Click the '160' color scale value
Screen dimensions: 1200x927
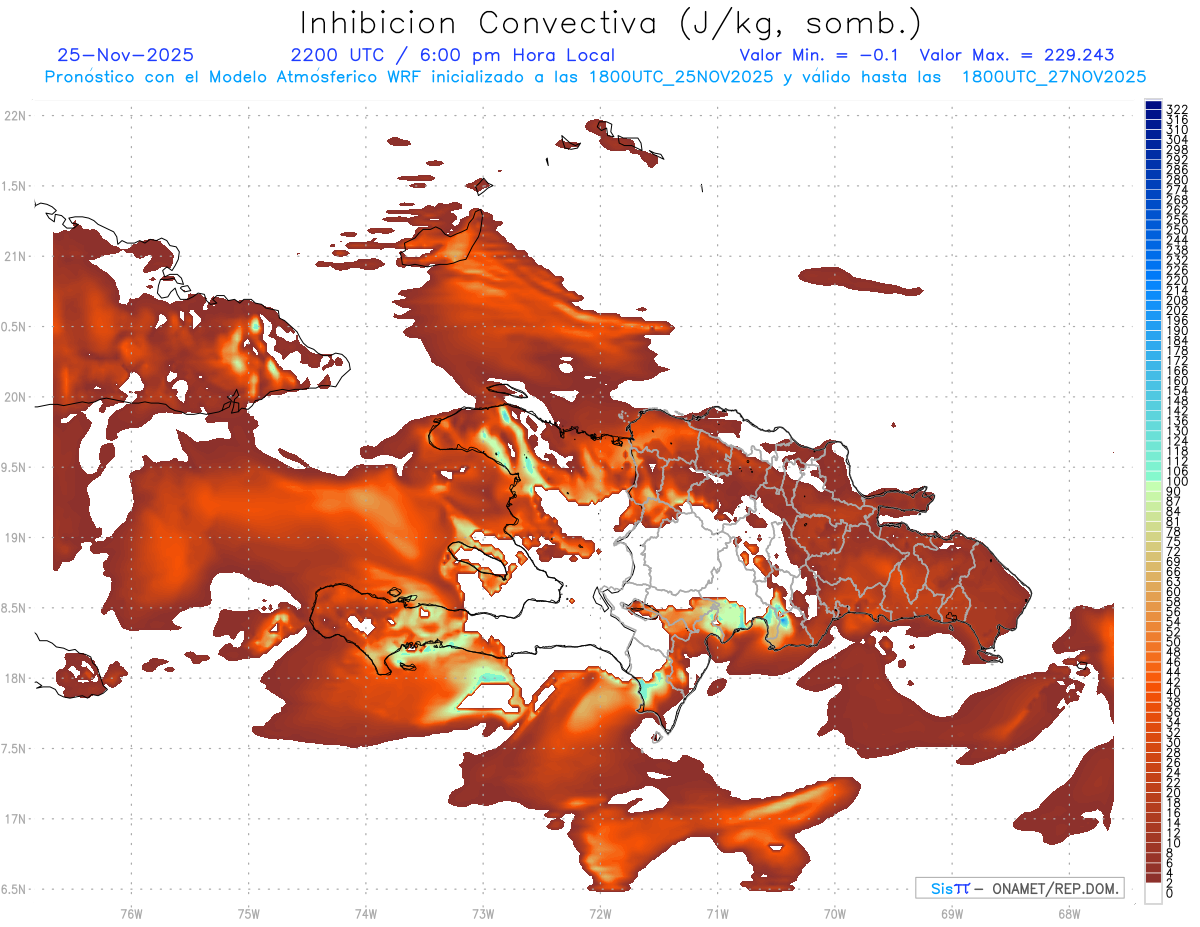(1177, 381)
